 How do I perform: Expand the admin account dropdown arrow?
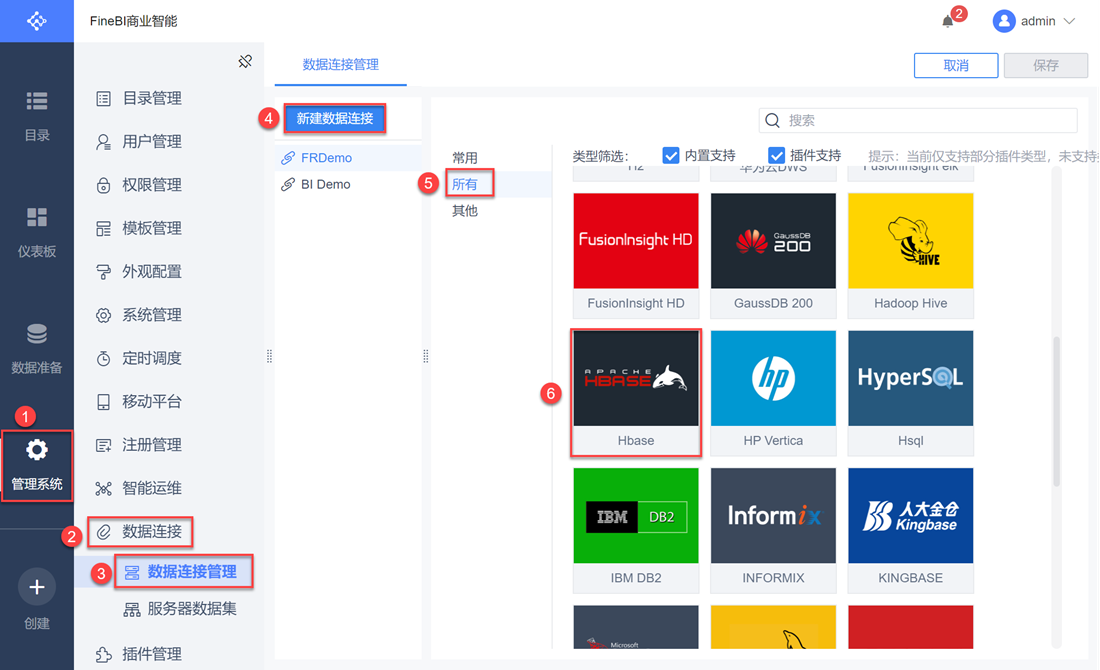coord(1069,21)
